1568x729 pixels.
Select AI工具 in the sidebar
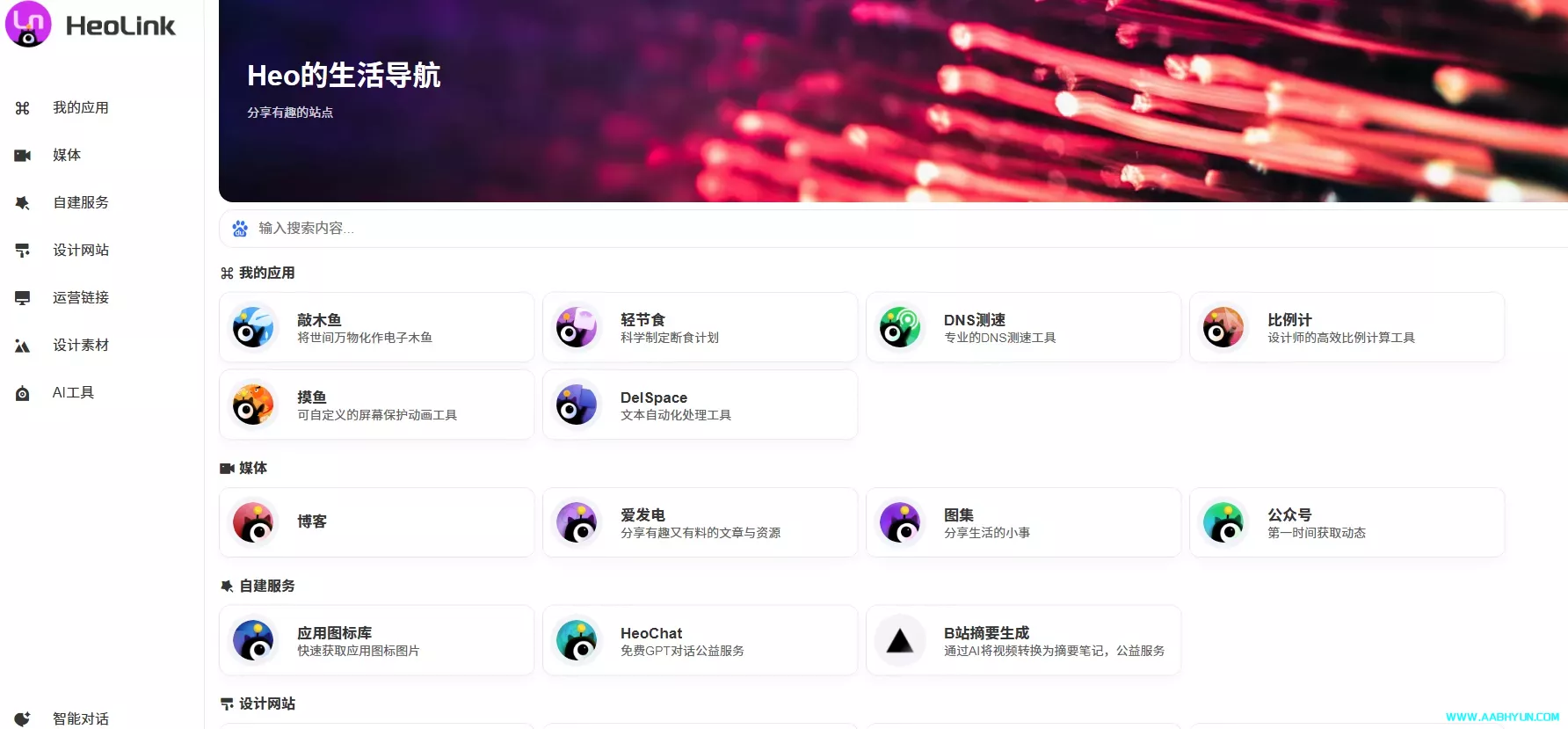[x=73, y=392]
